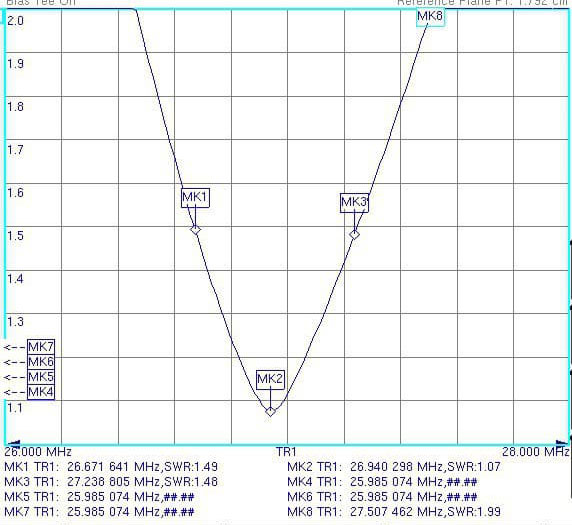Click the MK2 diamond marker point

(270, 412)
